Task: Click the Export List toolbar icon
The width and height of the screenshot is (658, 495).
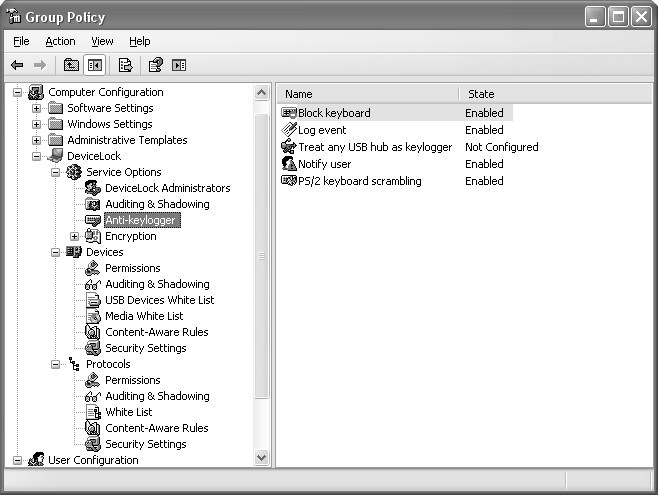Action: 125,65
